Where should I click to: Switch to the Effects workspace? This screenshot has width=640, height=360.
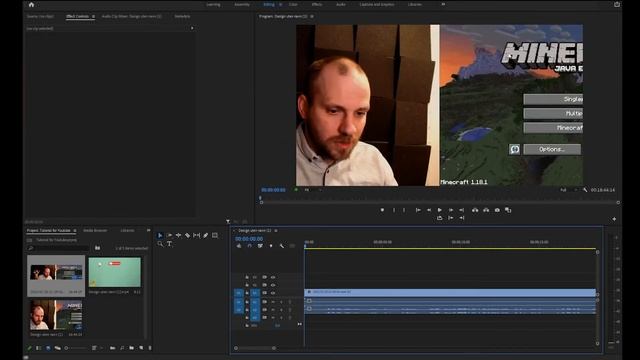pyautogui.click(x=317, y=4)
